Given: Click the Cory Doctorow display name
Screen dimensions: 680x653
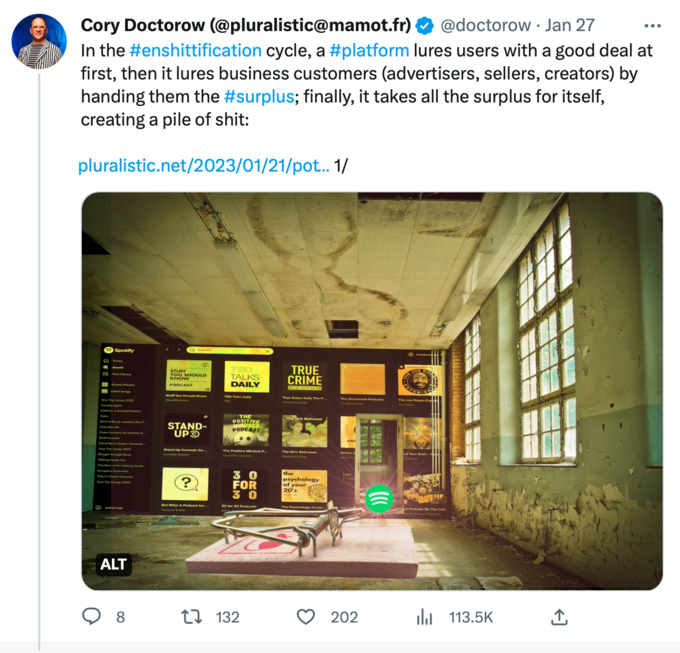Looking at the screenshot, I should click(x=245, y=25).
